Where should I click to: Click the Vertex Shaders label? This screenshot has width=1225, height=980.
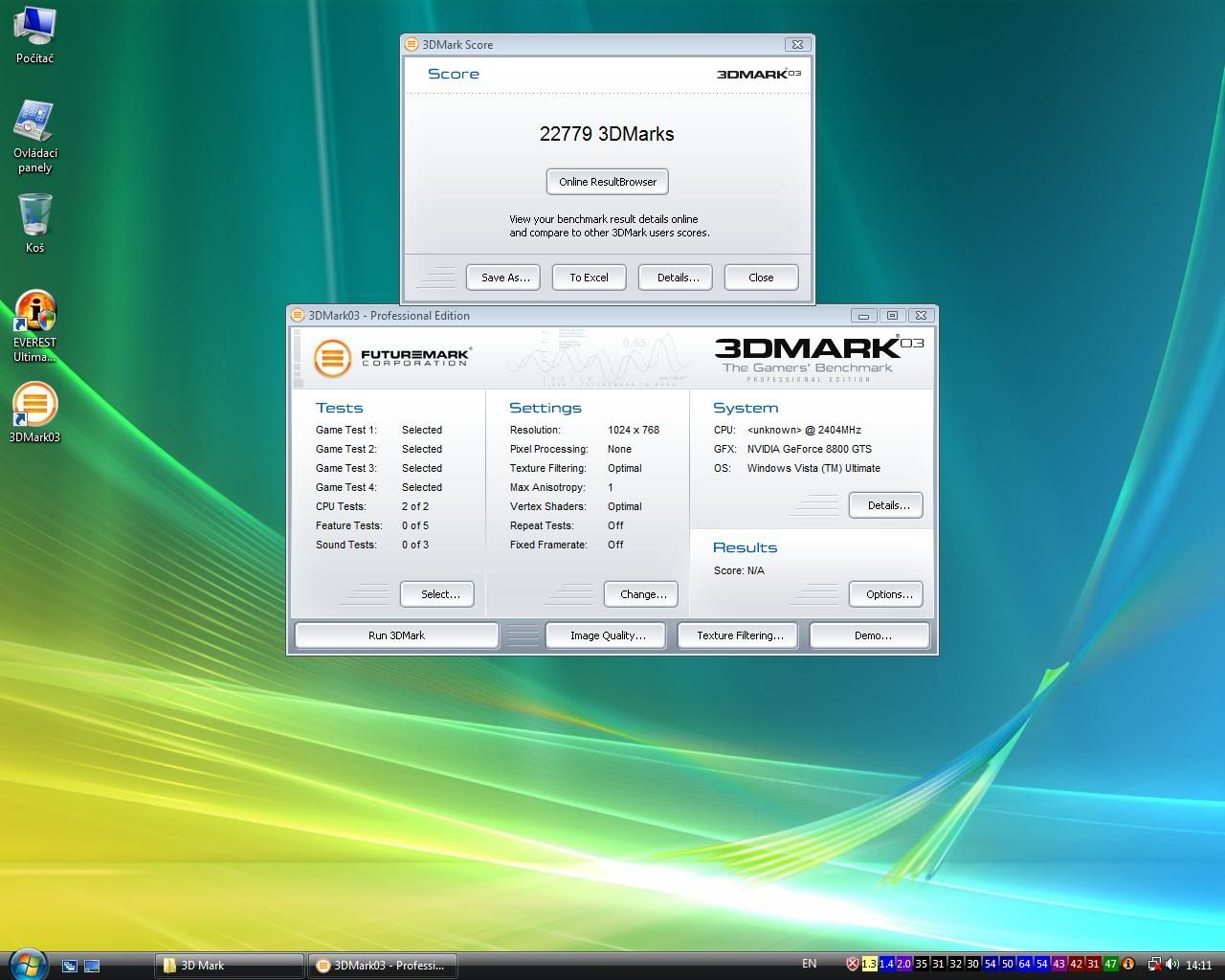[548, 506]
